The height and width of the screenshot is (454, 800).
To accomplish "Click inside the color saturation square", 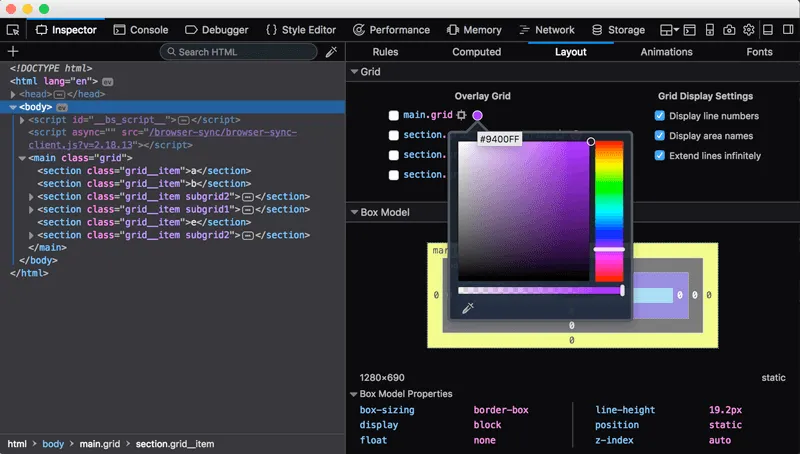I will click(523, 211).
